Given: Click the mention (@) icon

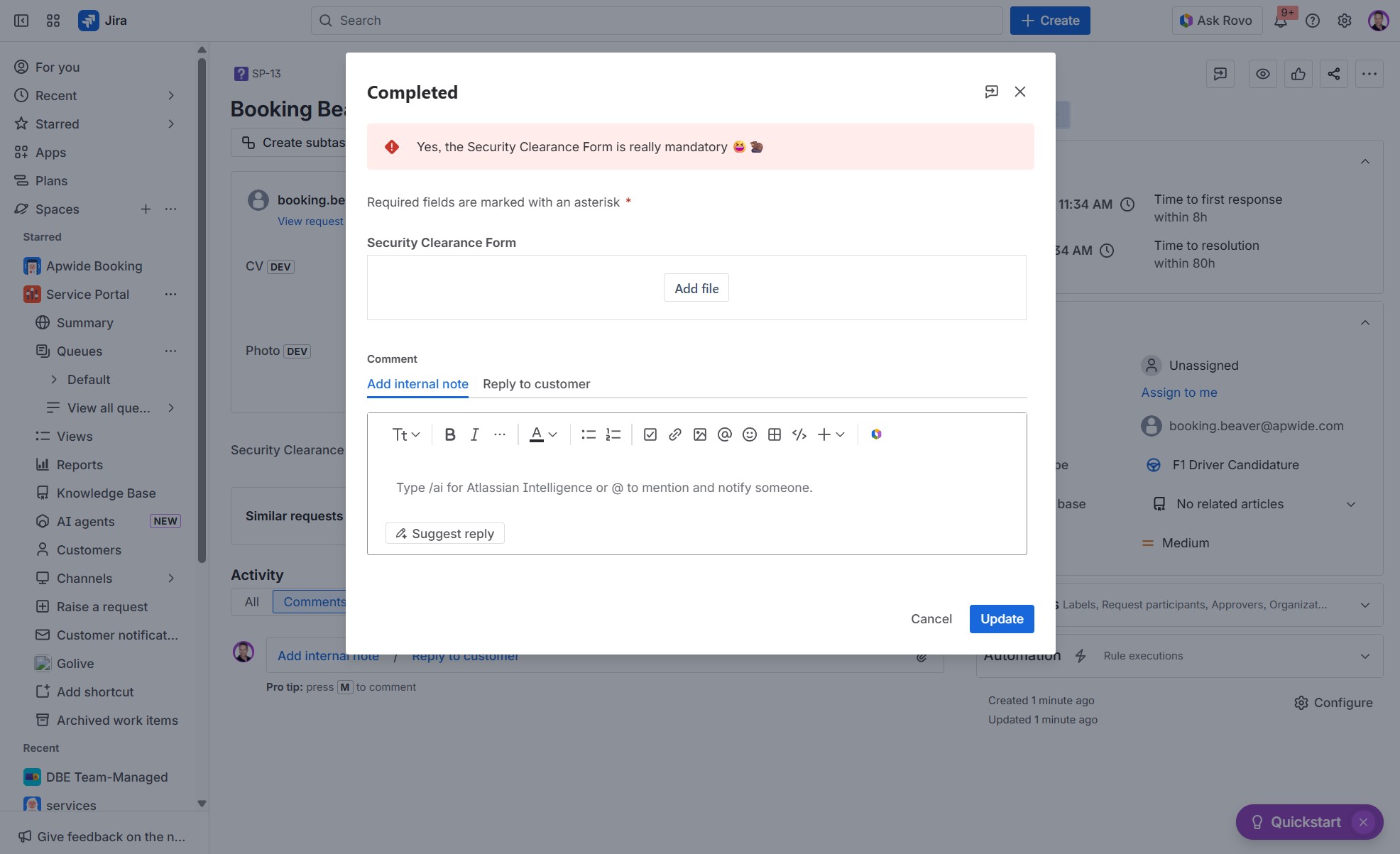Looking at the screenshot, I should click(x=724, y=434).
